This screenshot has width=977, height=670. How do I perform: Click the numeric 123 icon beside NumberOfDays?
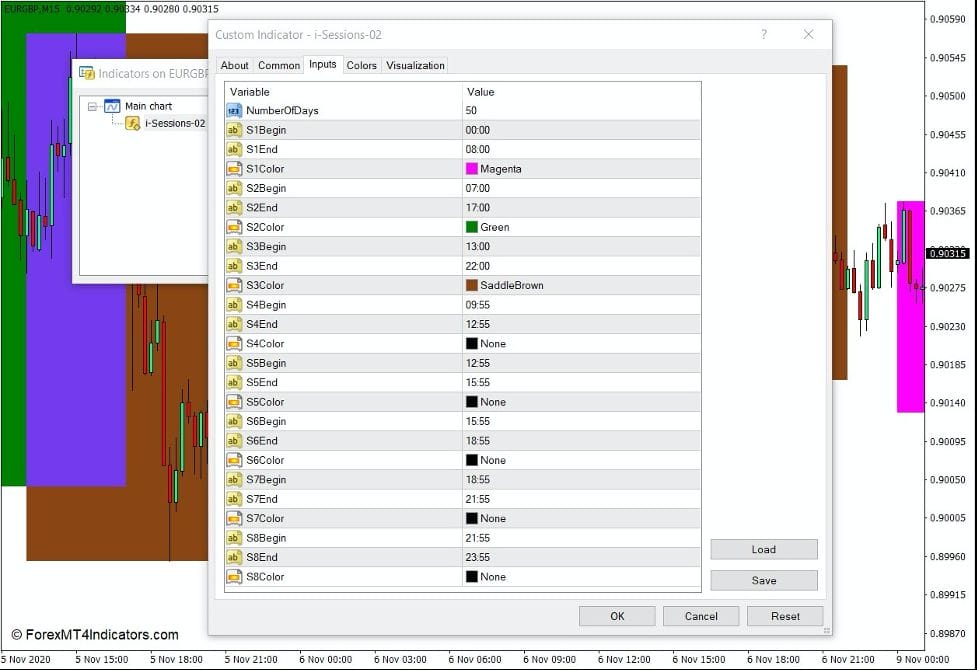tap(234, 110)
